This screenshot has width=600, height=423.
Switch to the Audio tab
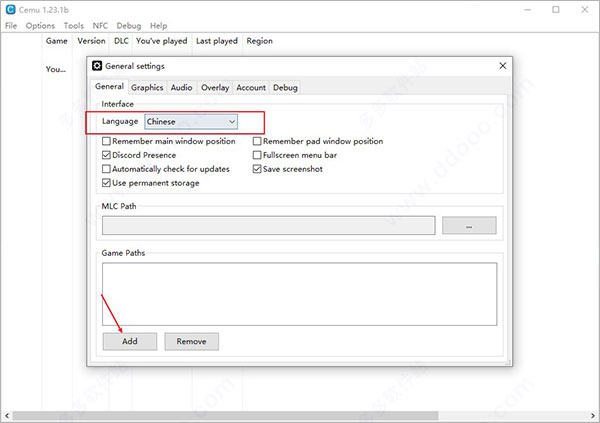[x=181, y=88]
